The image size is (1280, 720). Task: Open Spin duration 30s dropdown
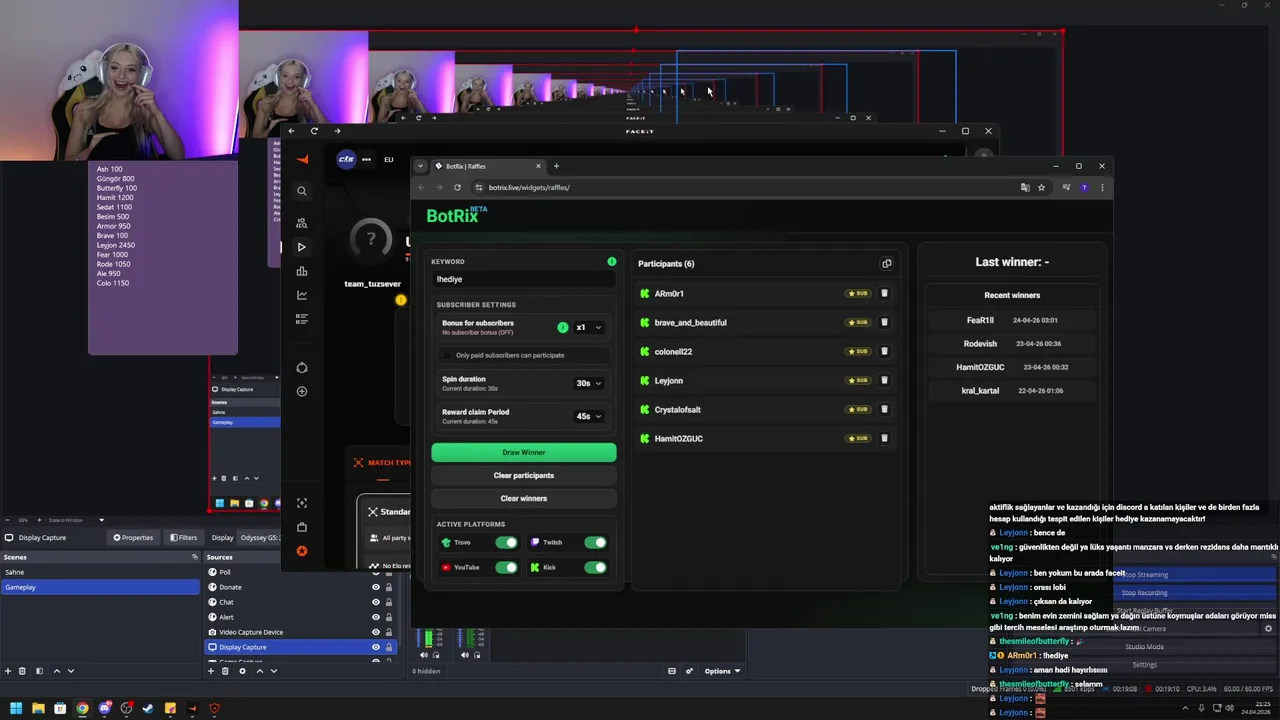(589, 383)
